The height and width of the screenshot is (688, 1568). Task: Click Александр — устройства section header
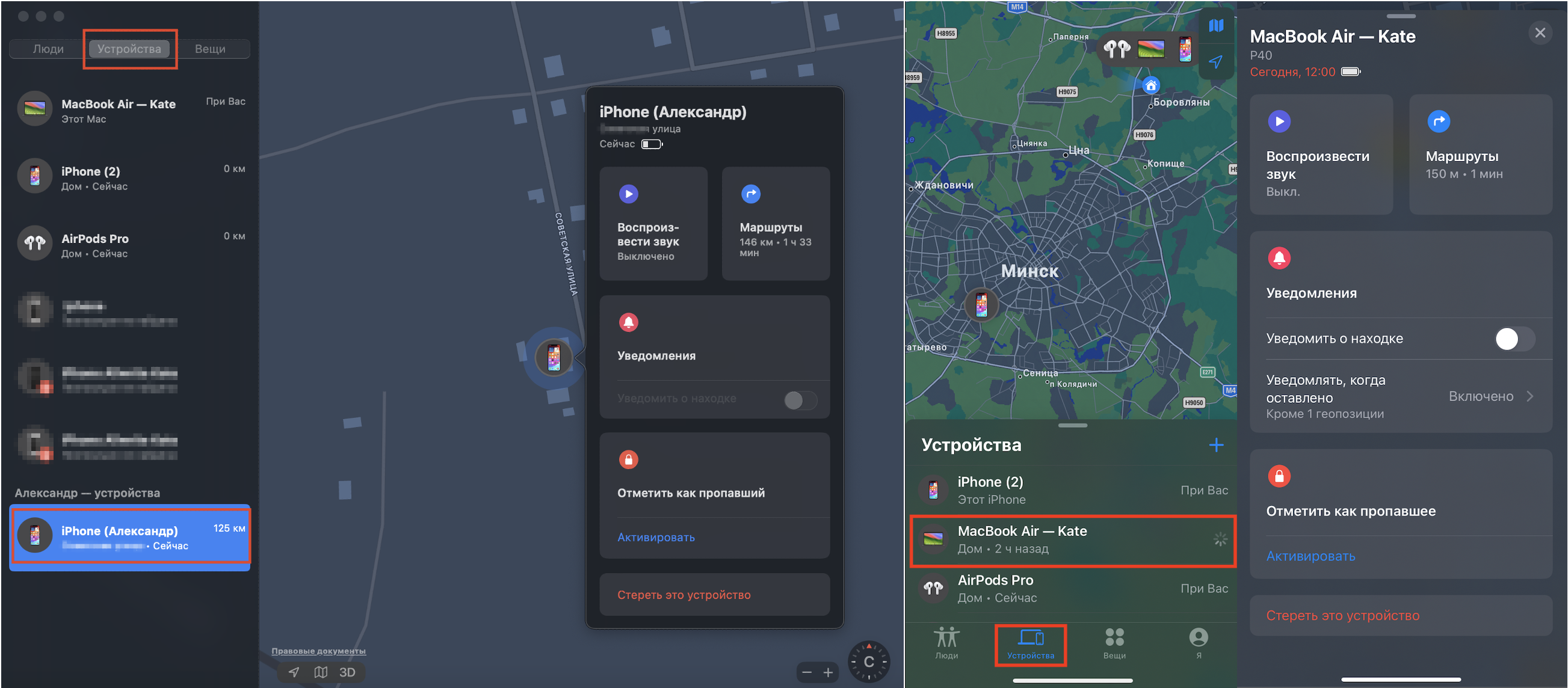pyautogui.click(x=87, y=493)
